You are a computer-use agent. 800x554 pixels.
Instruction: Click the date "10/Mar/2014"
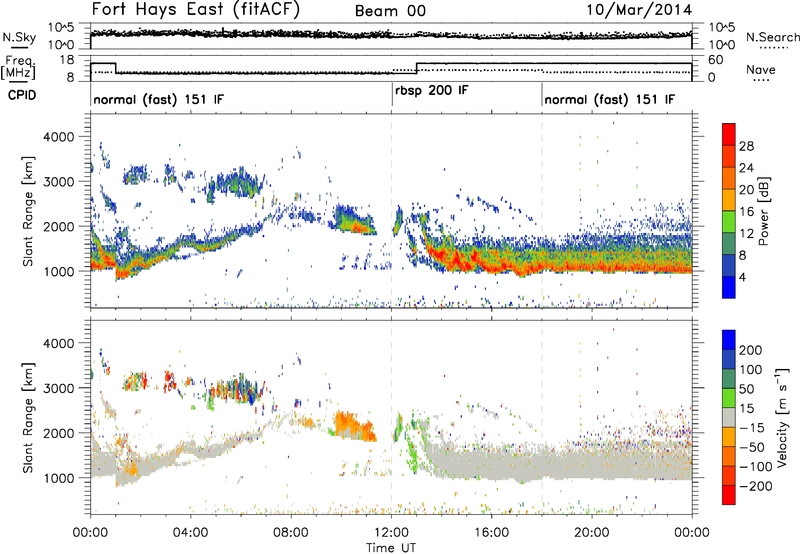(x=639, y=10)
